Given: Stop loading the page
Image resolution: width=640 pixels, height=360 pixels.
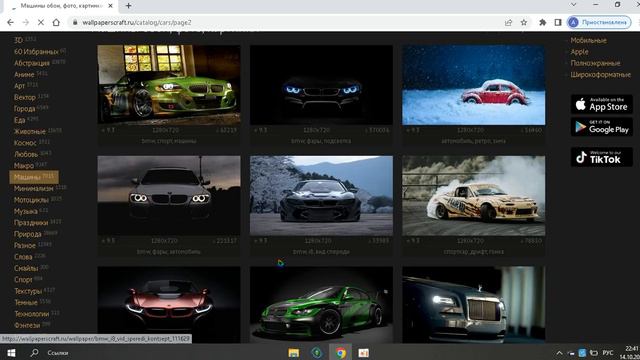Looking at the screenshot, I should coord(41,22).
